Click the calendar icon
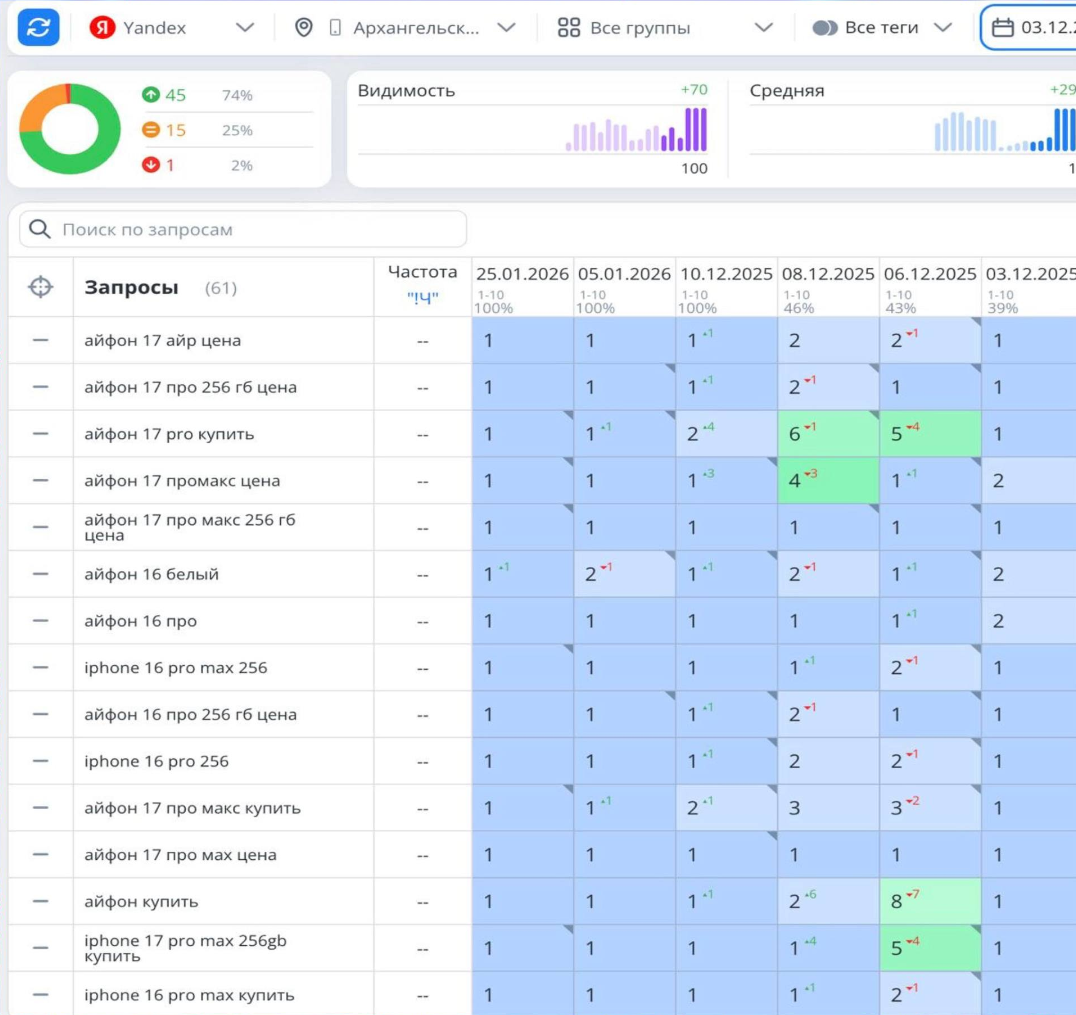The width and height of the screenshot is (1076, 1015). coord(1003,27)
